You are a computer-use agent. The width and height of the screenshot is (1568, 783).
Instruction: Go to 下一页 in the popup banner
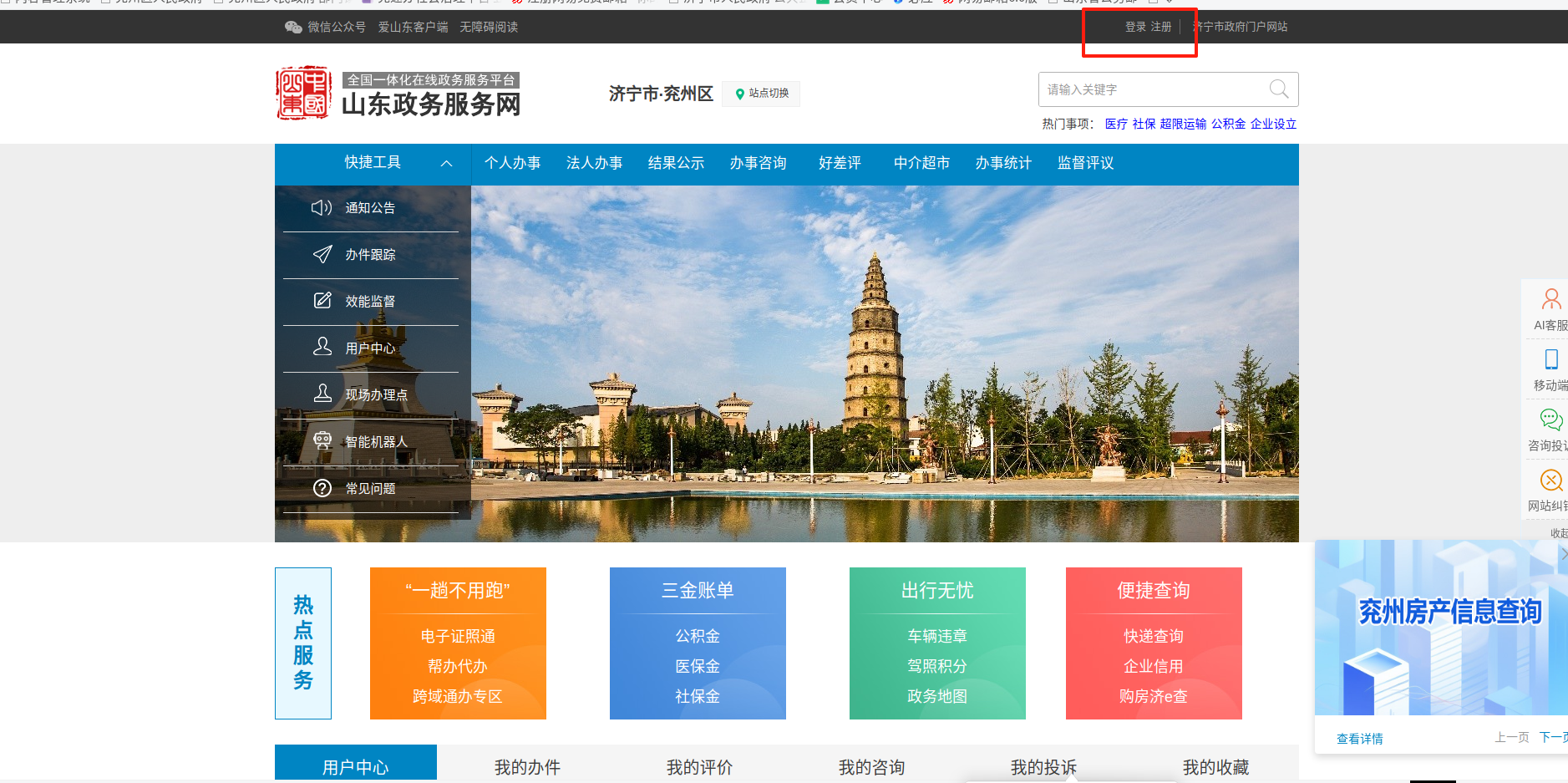click(1552, 737)
